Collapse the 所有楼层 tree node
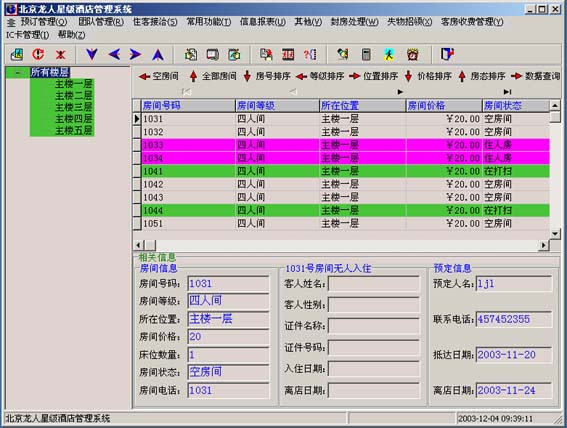The image size is (567, 428). [x=17, y=73]
